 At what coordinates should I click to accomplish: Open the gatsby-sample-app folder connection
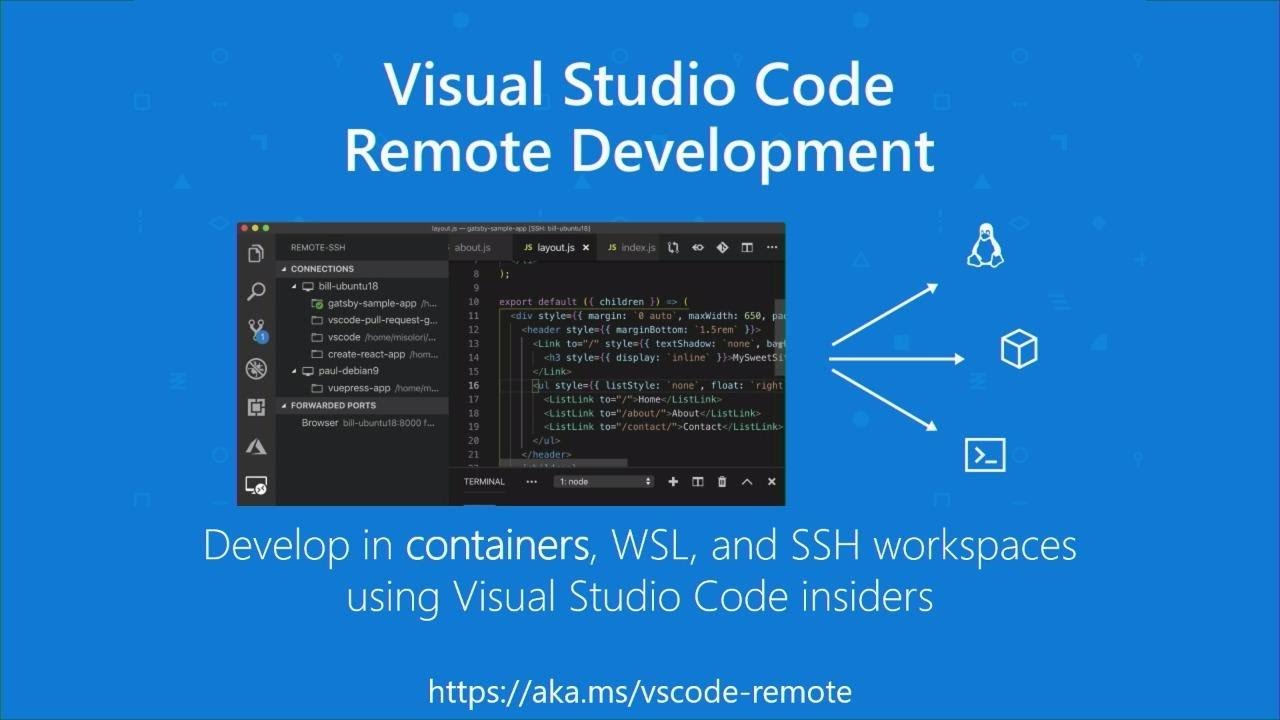[x=372, y=303]
